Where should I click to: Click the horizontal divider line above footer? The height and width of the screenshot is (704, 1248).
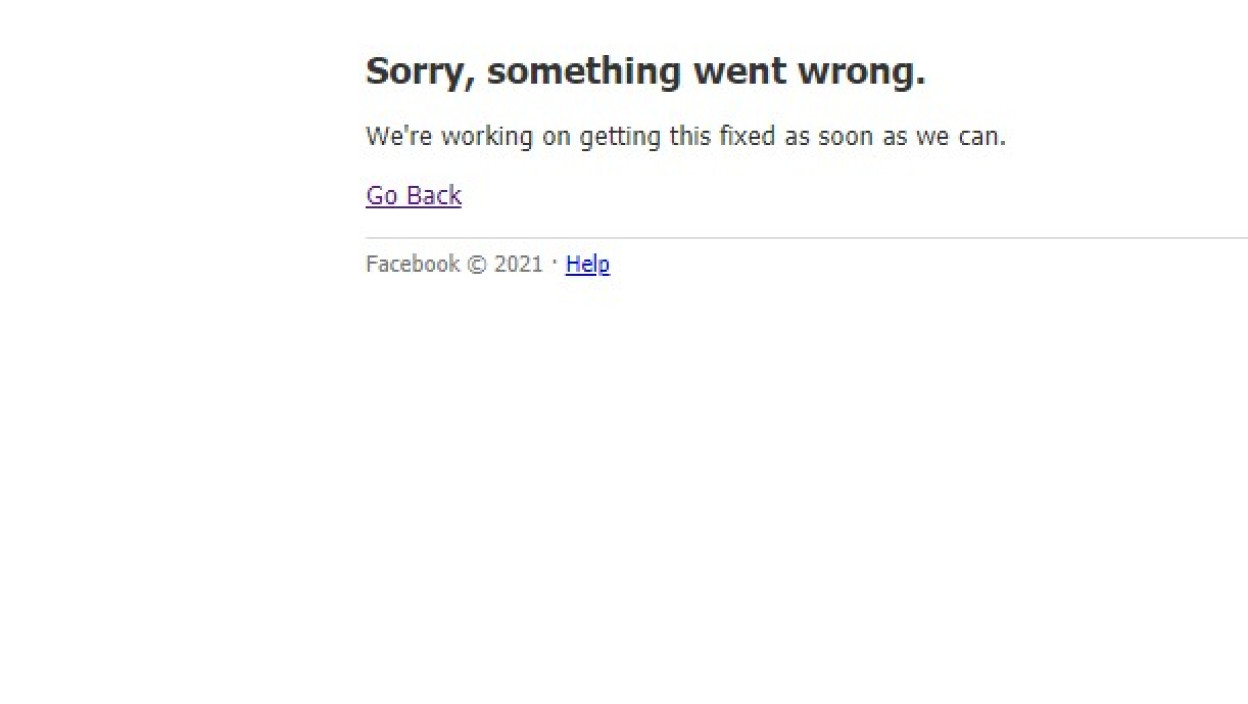coord(807,238)
